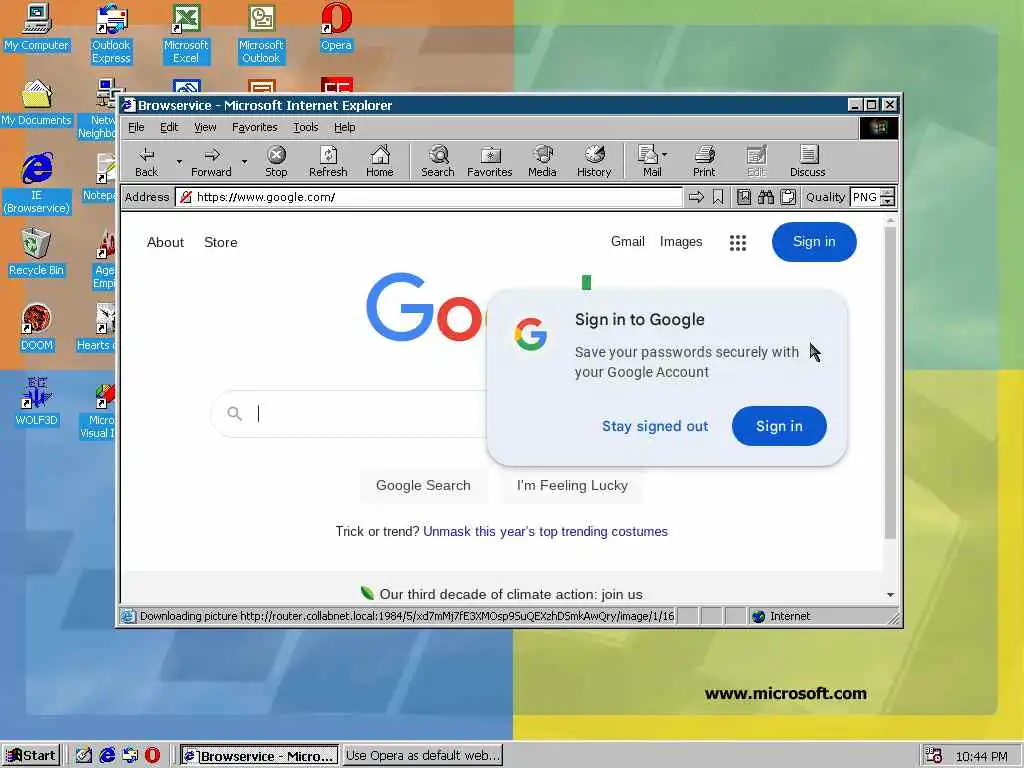Open the Gmail link
1024x768 pixels.
tap(628, 242)
